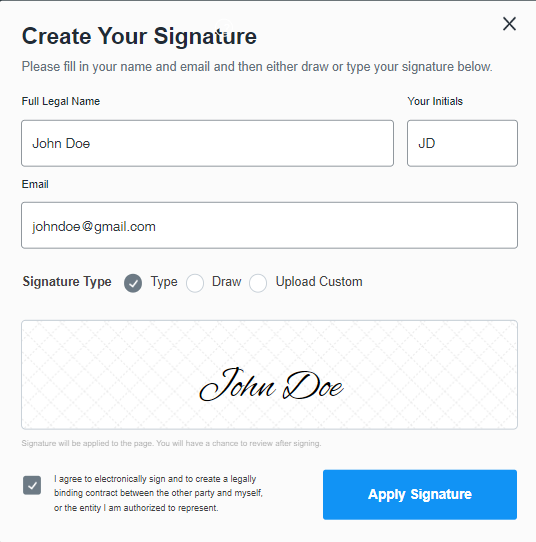Select the Type signature radio button

tap(133, 283)
